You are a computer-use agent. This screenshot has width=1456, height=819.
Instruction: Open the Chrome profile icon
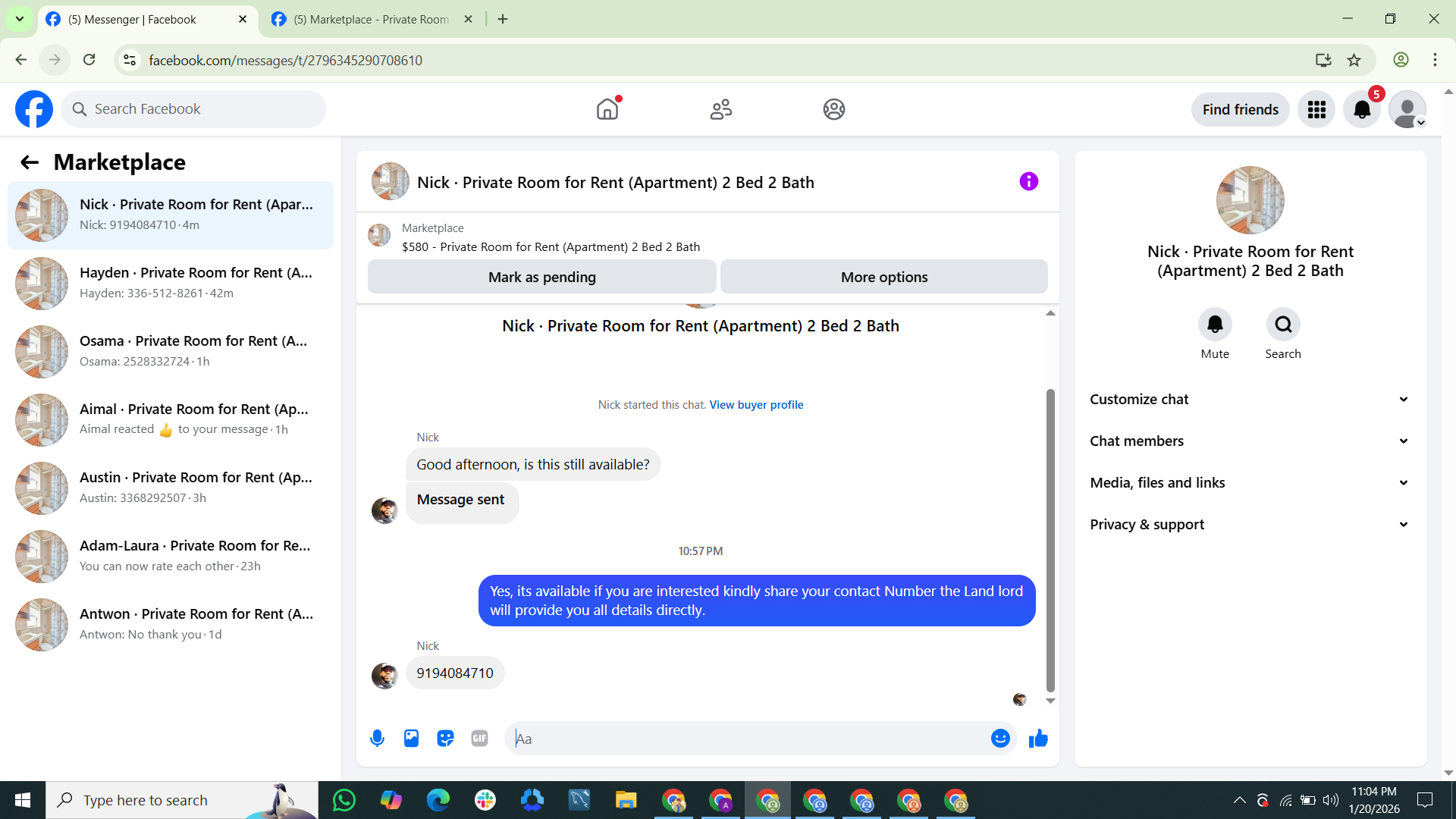click(x=1401, y=60)
